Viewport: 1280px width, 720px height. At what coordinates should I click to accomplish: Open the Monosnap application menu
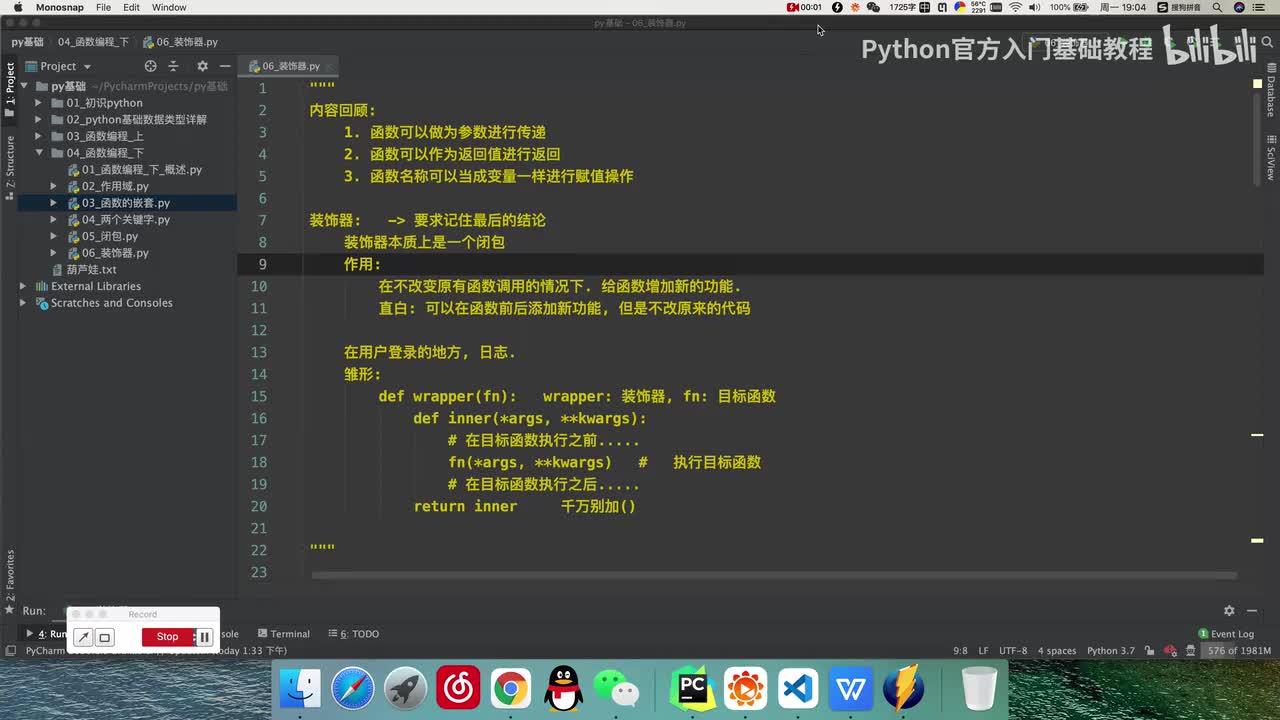60,7
